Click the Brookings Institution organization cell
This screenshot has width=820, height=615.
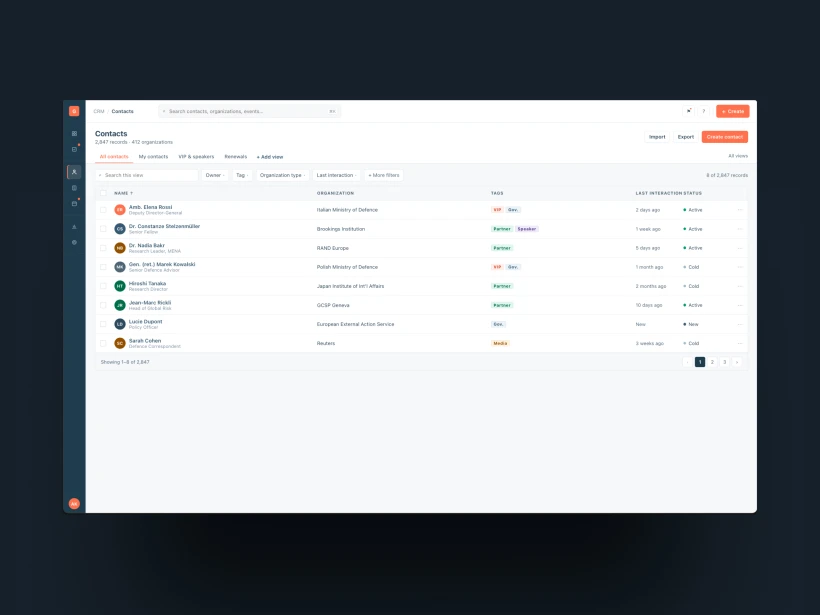tap(341, 229)
